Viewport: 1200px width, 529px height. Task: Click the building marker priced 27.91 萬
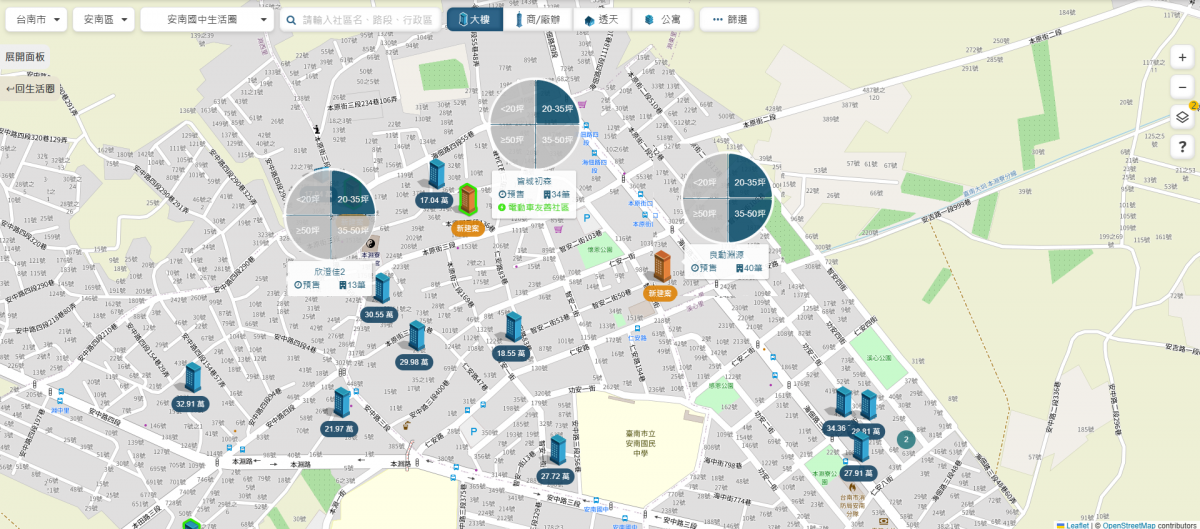click(860, 448)
